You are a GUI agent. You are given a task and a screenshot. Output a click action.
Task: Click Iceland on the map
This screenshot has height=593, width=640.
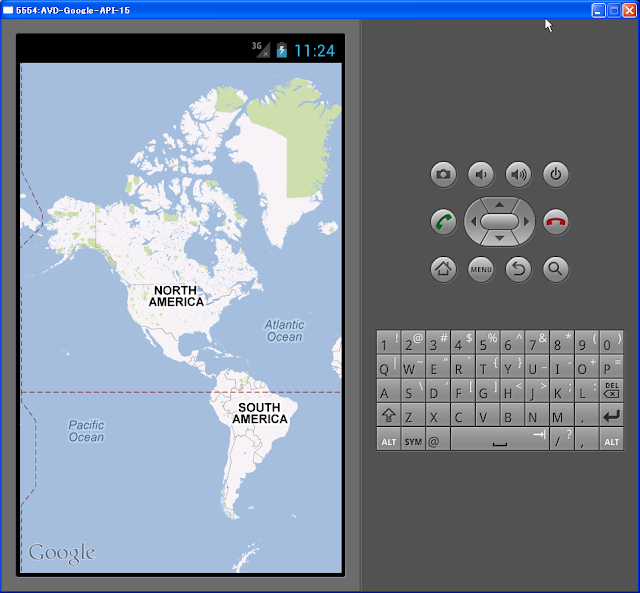click(x=329, y=227)
